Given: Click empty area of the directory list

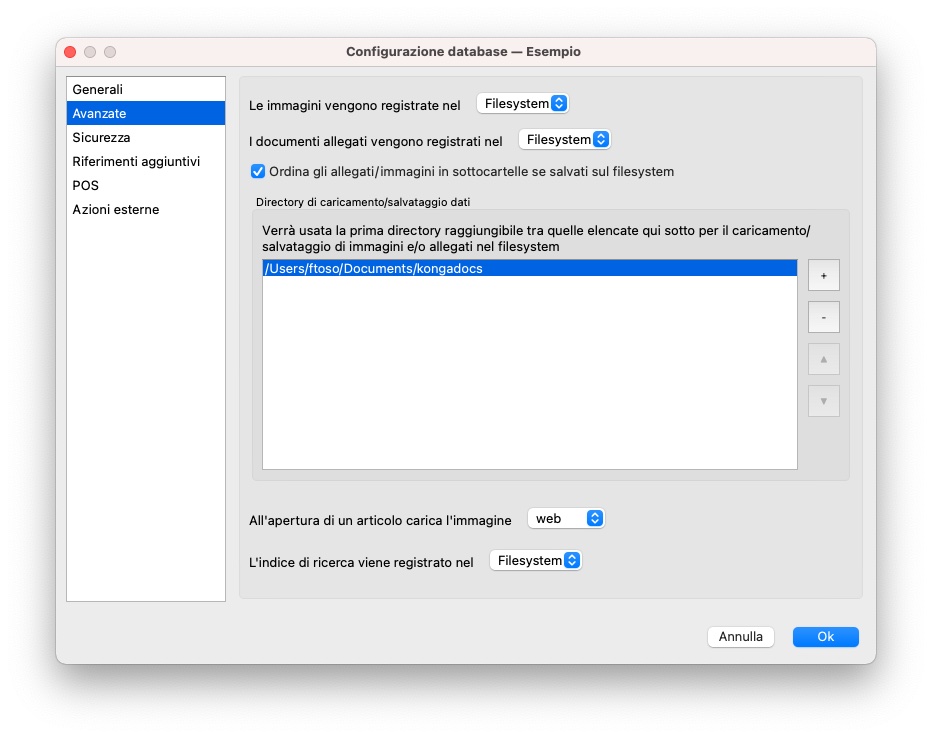Looking at the screenshot, I should click(529, 380).
